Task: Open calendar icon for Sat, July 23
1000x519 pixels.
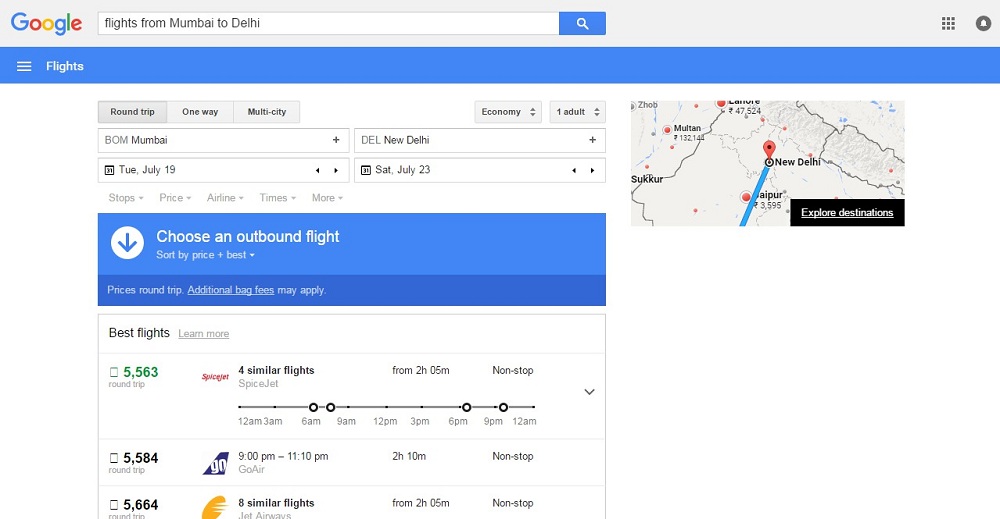Action: [365, 170]
